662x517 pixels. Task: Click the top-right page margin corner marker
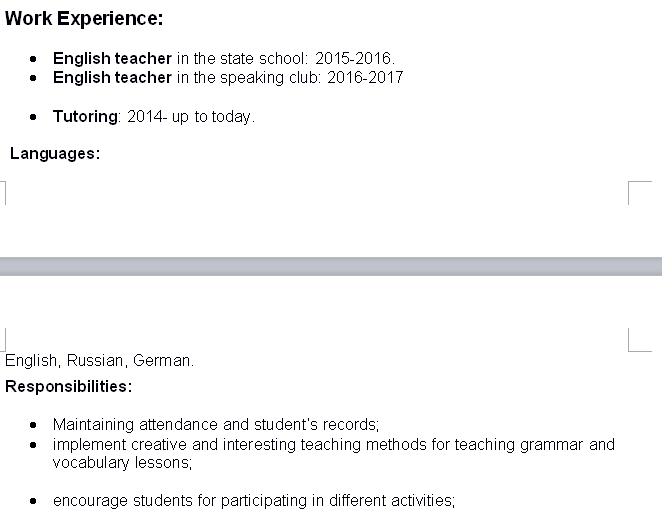[640, 193]
